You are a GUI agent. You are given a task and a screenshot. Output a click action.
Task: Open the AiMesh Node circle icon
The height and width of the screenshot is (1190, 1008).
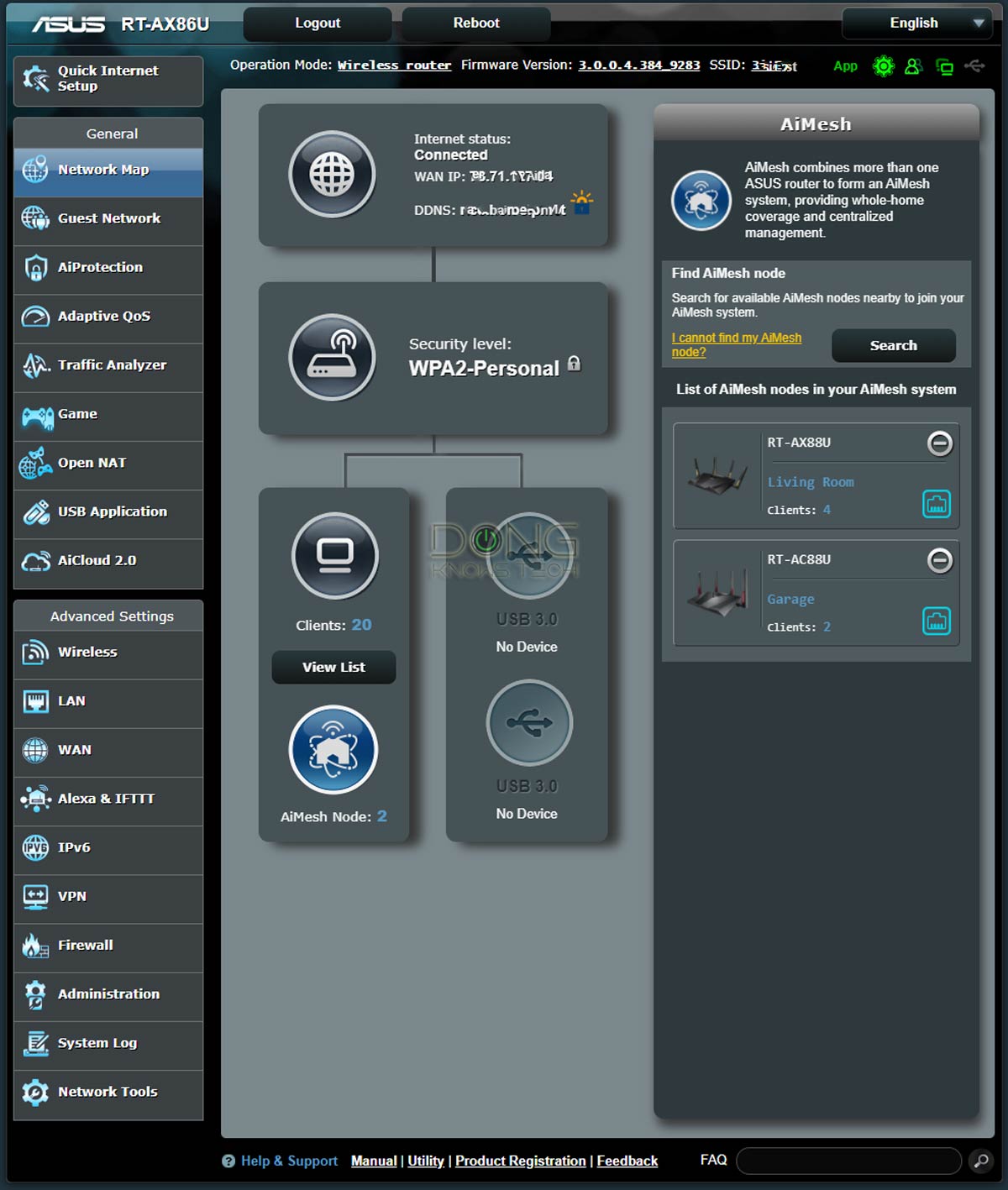point(333,750)
